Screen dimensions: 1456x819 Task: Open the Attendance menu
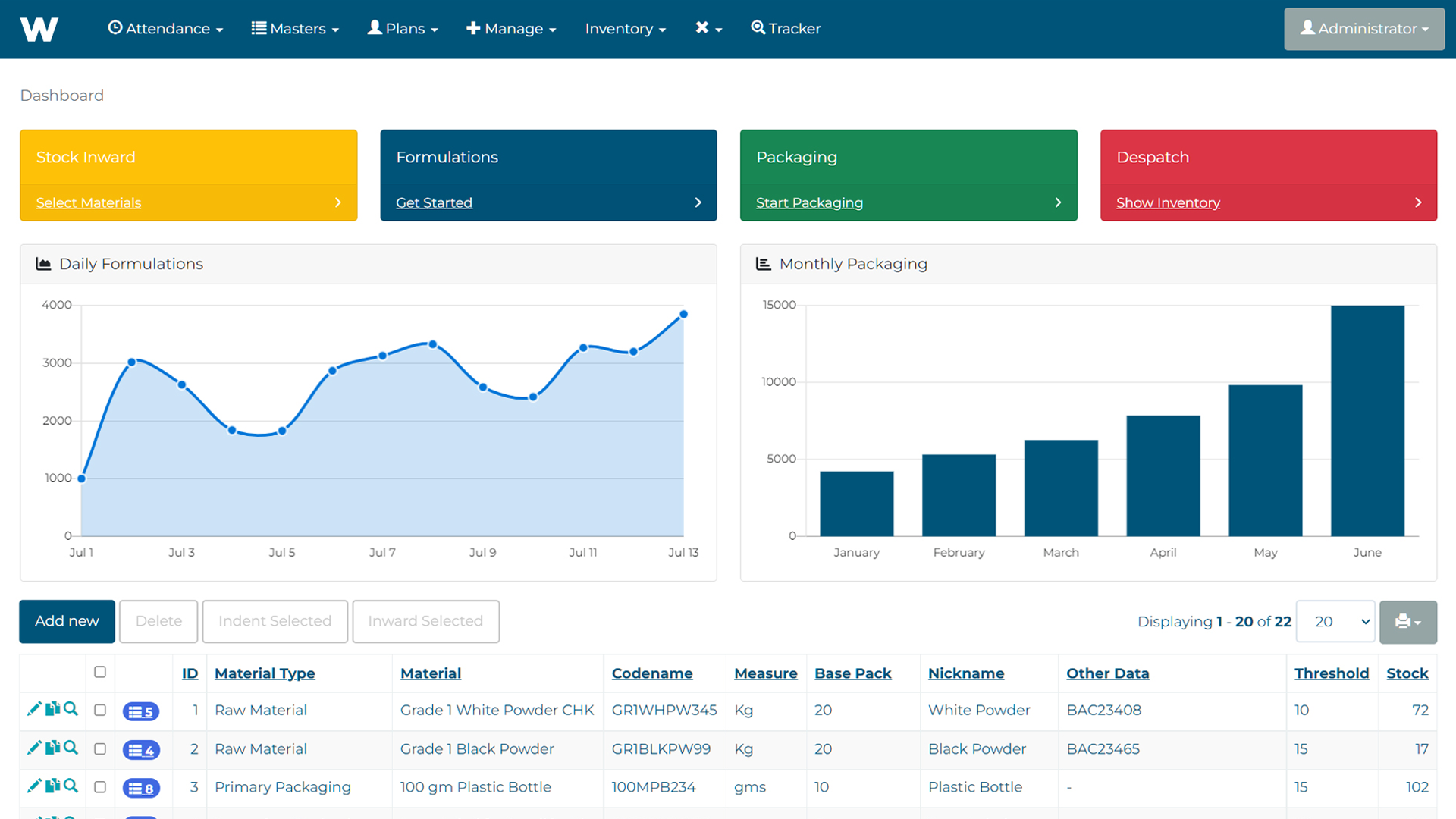pyautogui.click(x=165, y=29)
